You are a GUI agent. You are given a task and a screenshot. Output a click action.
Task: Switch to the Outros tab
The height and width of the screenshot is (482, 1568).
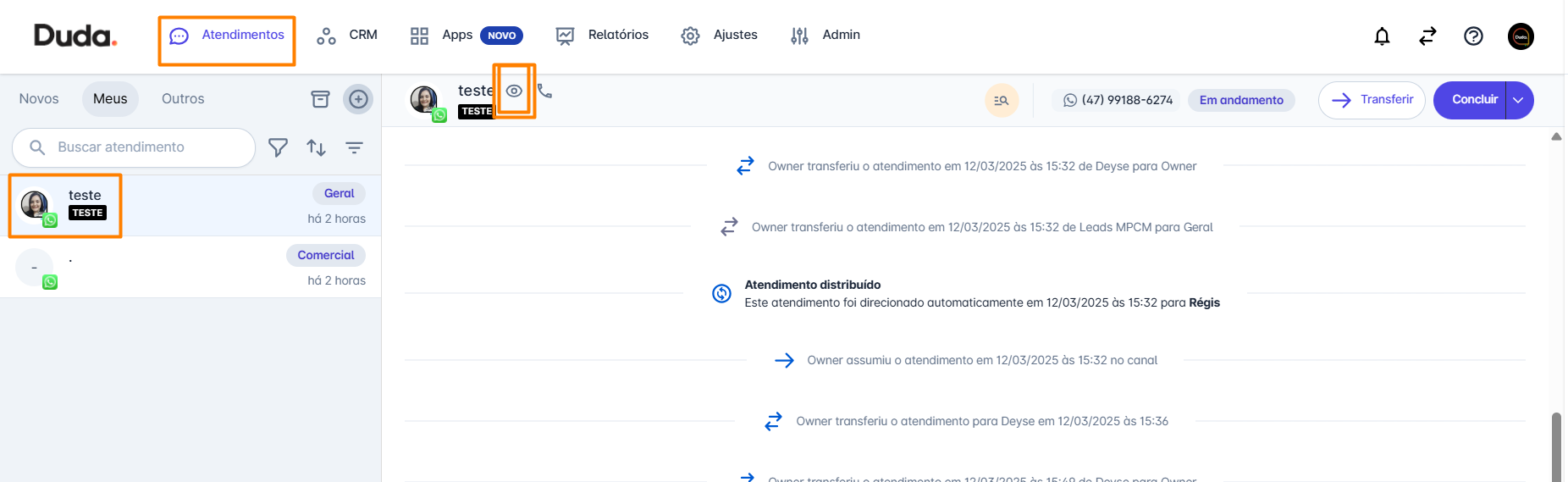(183, 99)
